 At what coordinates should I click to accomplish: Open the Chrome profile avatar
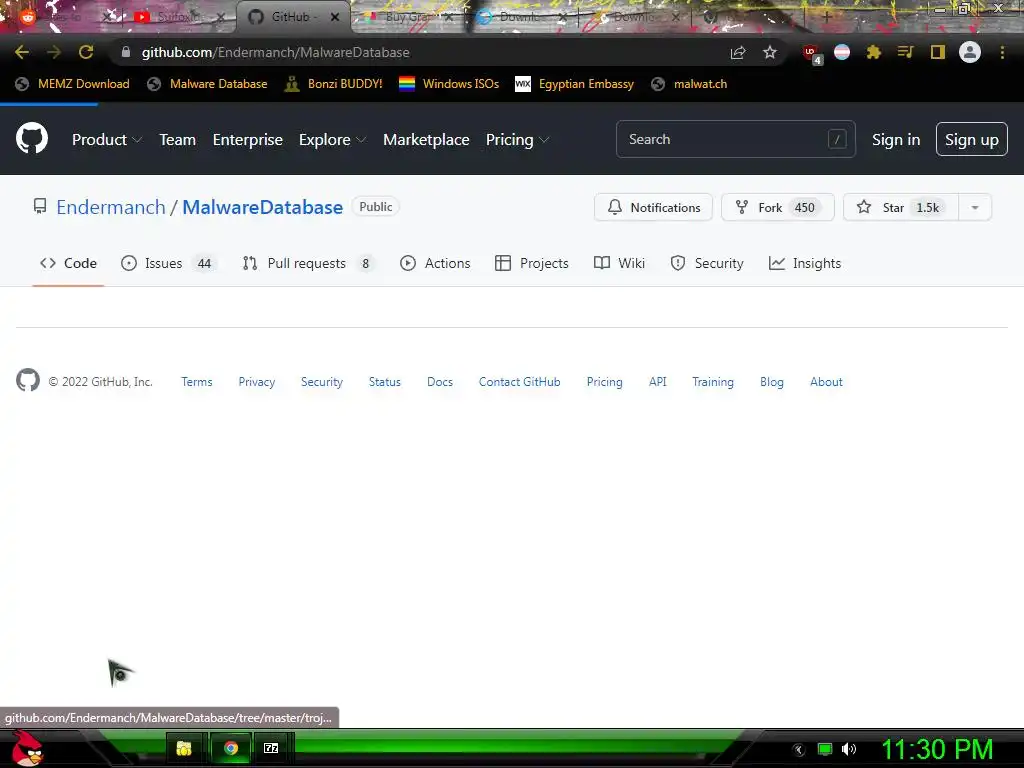tap(969, 52)
